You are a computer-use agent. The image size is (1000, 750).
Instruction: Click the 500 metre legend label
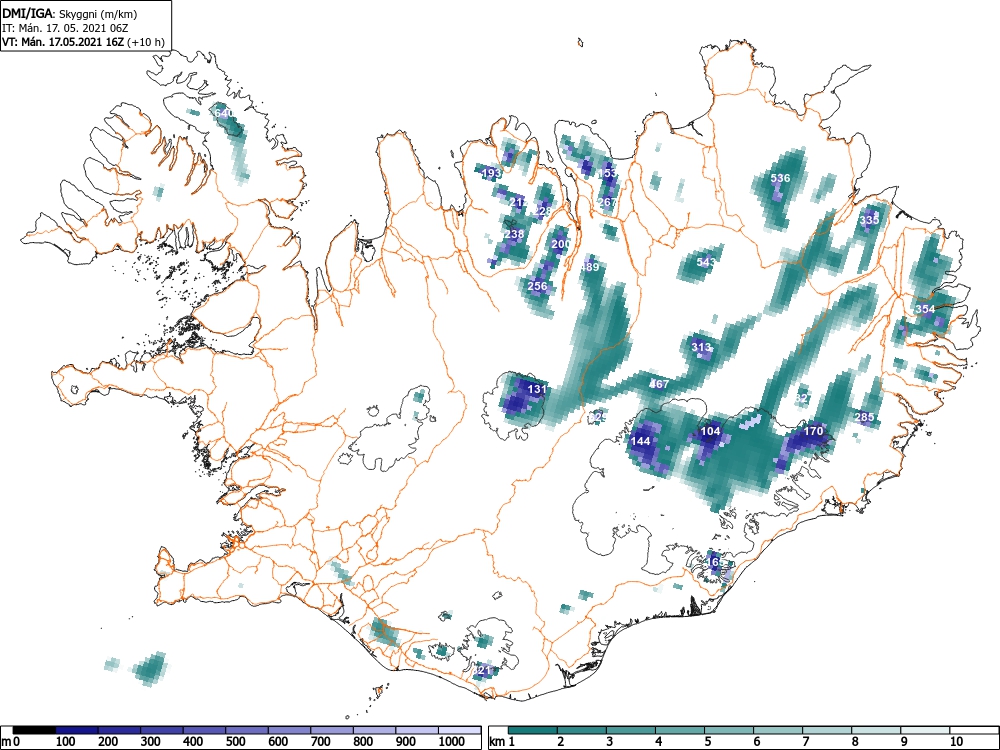pos(236,741)
